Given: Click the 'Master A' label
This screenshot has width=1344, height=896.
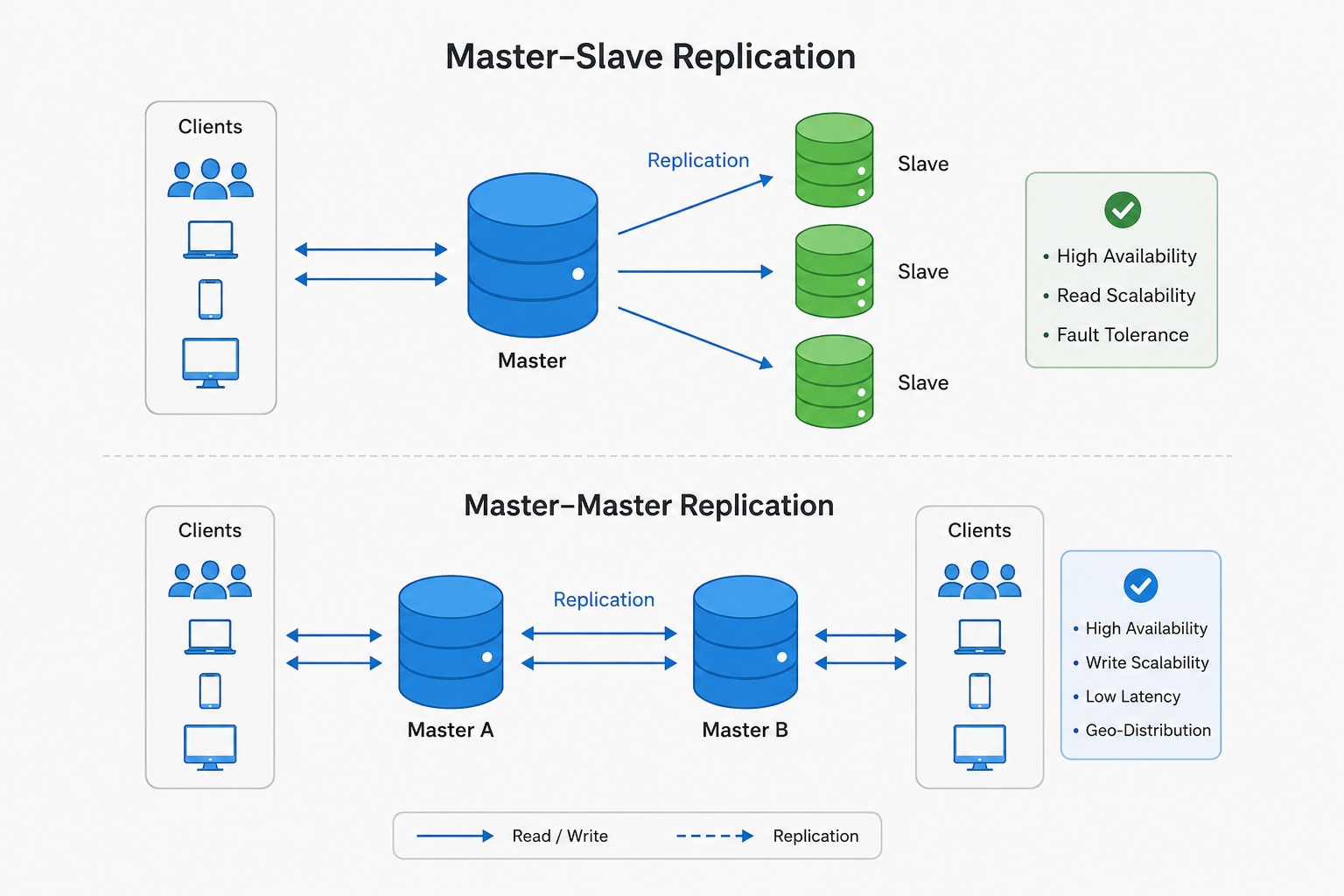Looking at the screenshot, I should point(451,730).
